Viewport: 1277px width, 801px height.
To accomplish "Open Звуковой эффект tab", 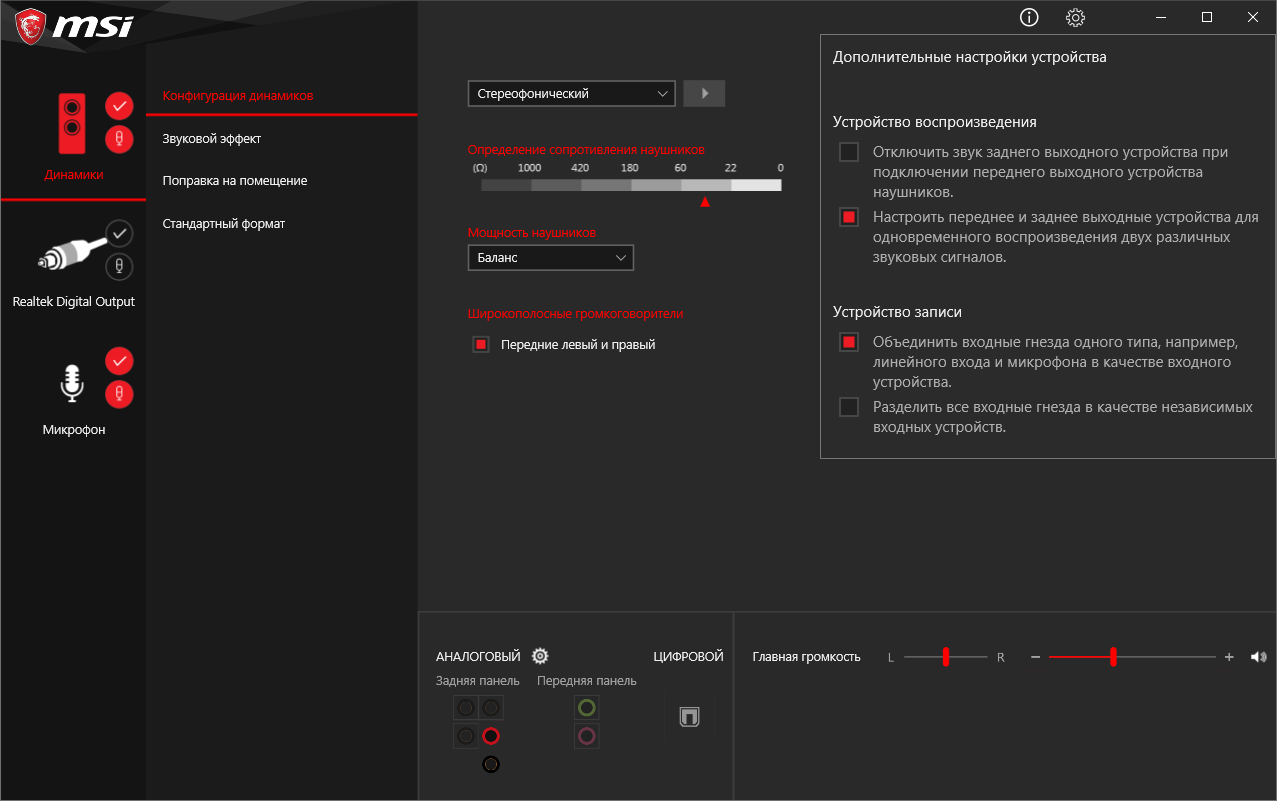I will 212,139.
